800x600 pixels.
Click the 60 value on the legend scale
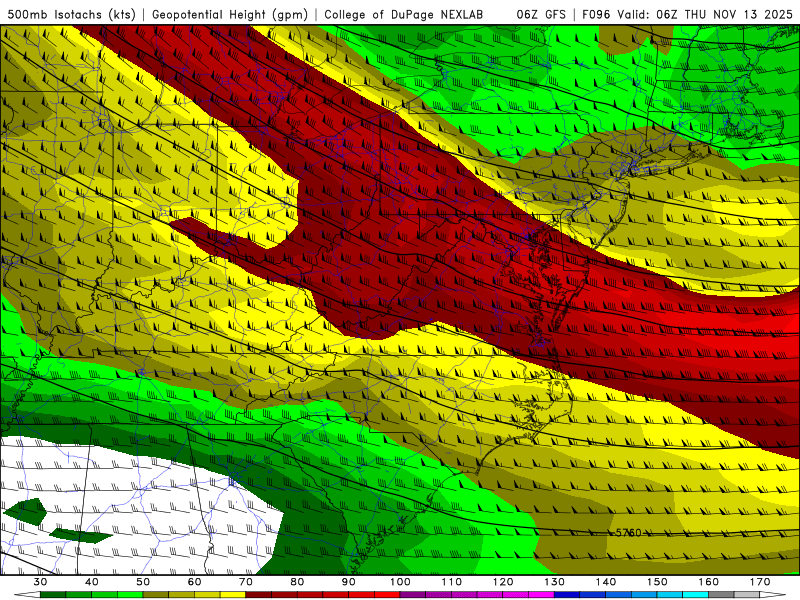[x=194, y=582]
